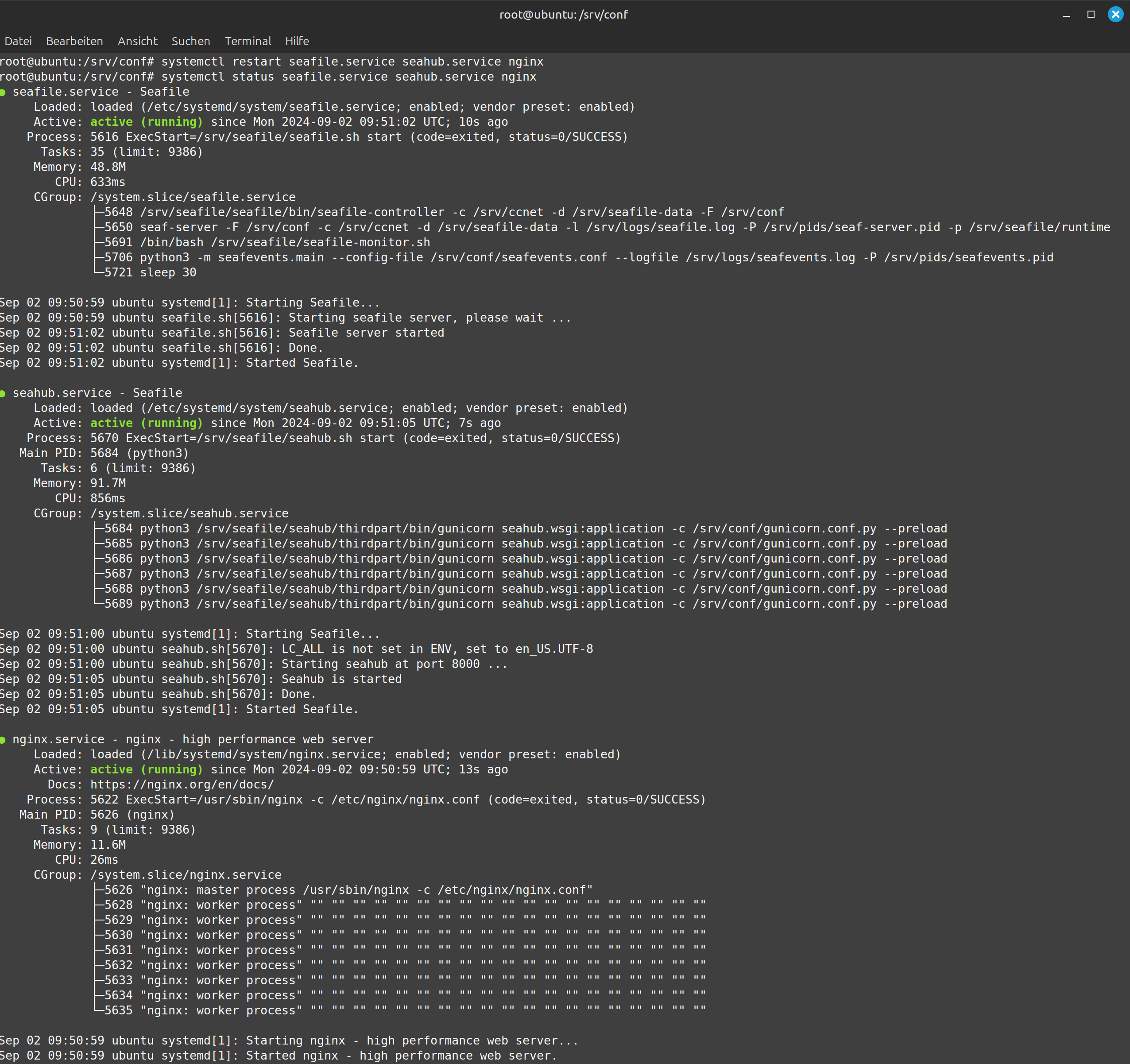Image resolution: width=1130 pixels, height=1064 pixels.
Task: Click 'Tasks: 35 (limit: 9386)' line
Action: [x=122, y=152]
